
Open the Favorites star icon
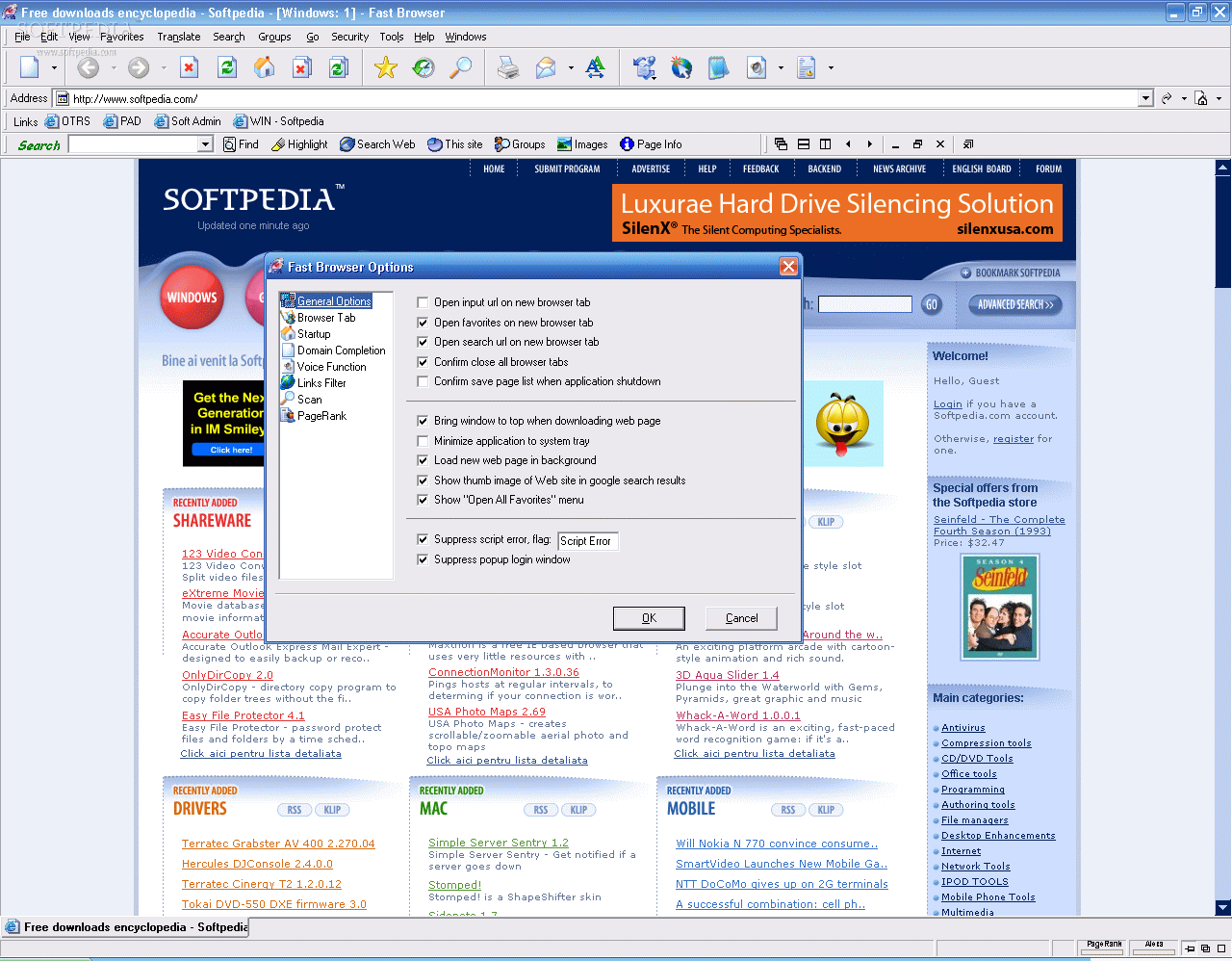point(386,67)
